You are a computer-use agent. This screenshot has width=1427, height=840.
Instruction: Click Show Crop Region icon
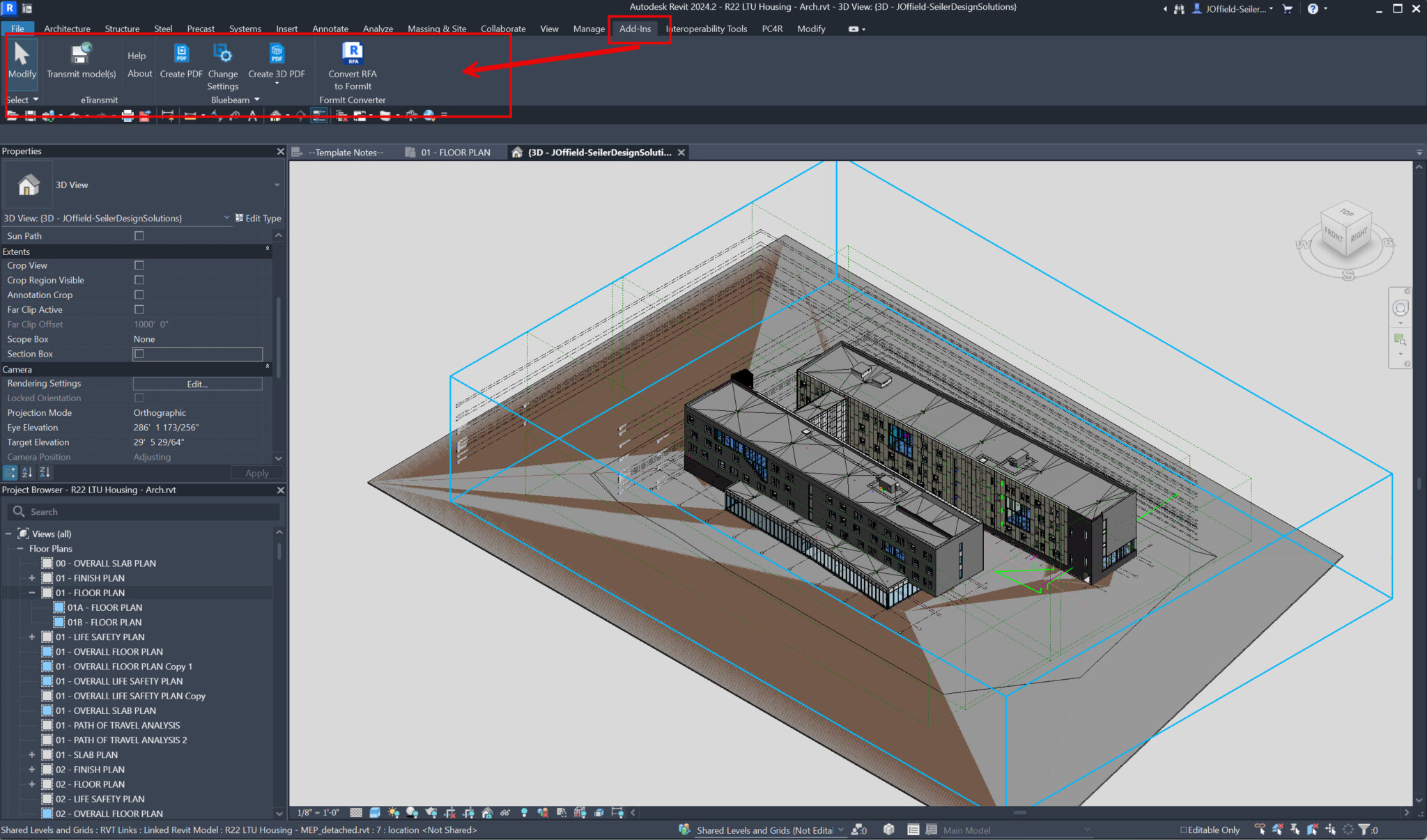tap(468, 813)
